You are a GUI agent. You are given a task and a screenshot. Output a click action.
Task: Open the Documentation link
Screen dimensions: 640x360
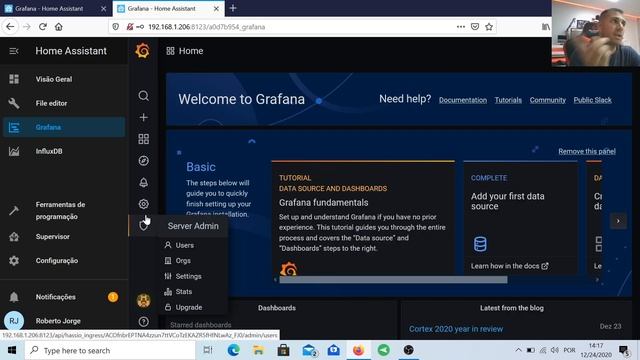click(463, 100)
